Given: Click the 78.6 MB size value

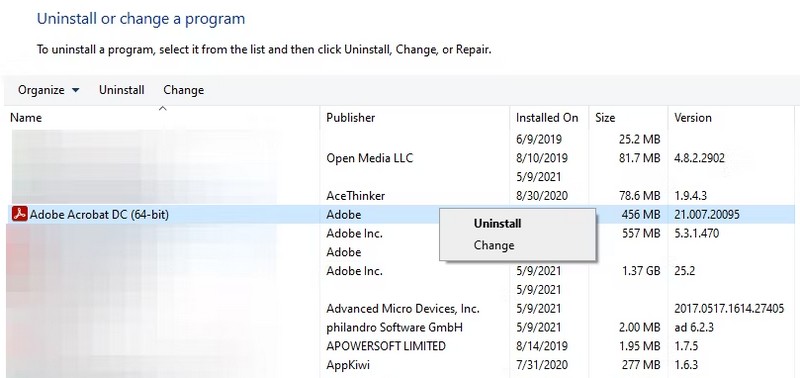Looking at the screenshot, I should pyautogui.click(x=638, y=196).
